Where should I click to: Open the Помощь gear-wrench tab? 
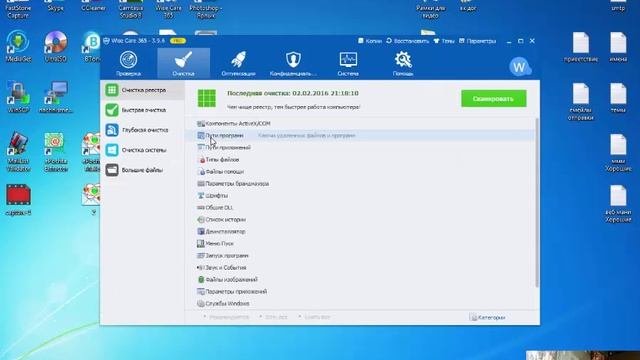(x=403, y=64)
